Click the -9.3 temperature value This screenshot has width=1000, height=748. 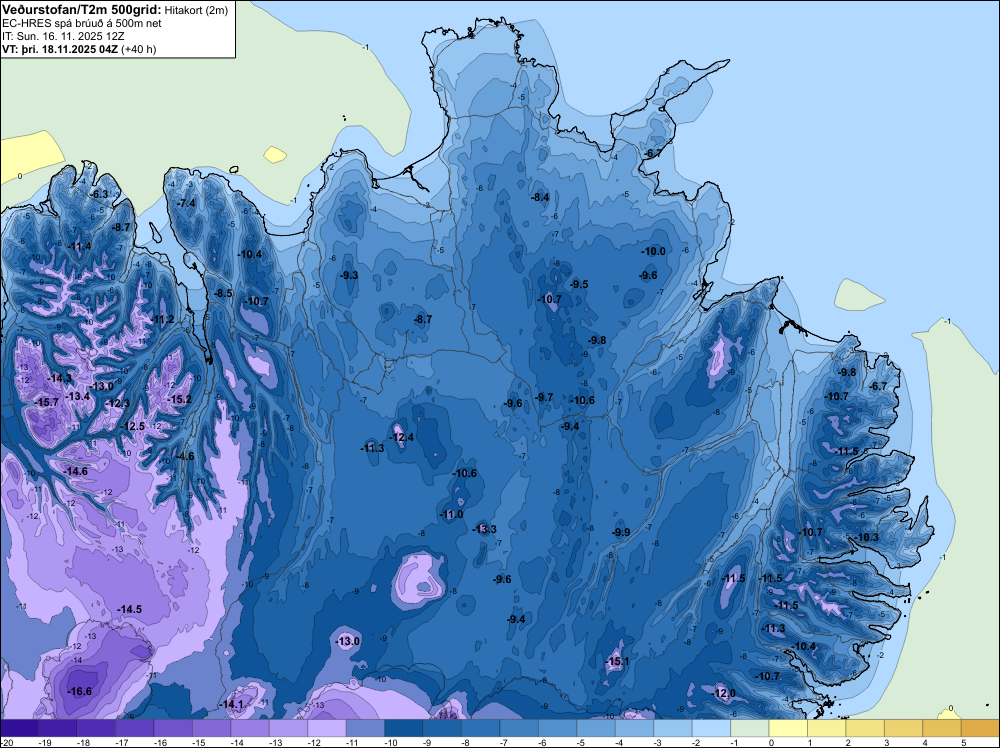point(349,275)
